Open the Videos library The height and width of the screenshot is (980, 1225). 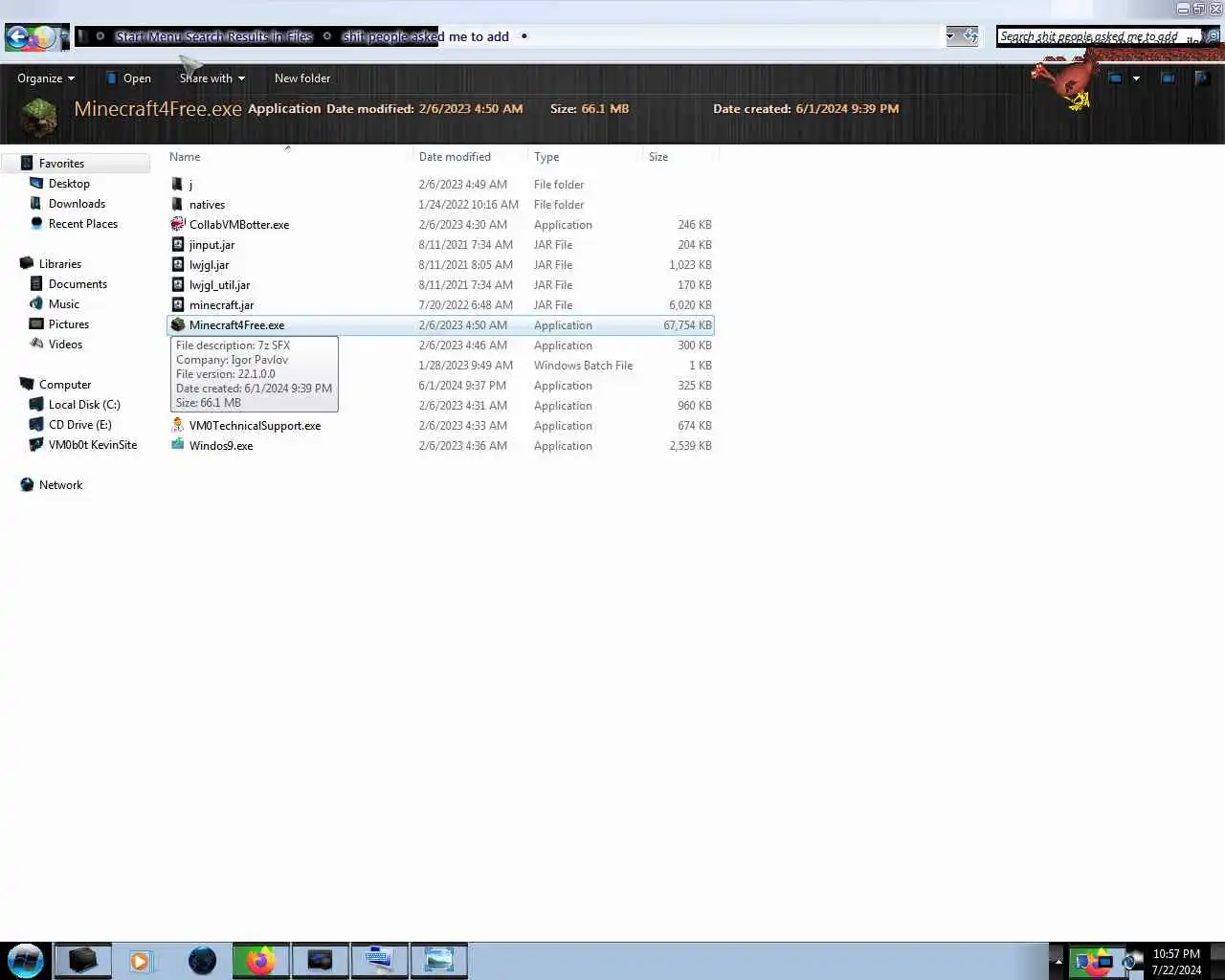point(65,345)
